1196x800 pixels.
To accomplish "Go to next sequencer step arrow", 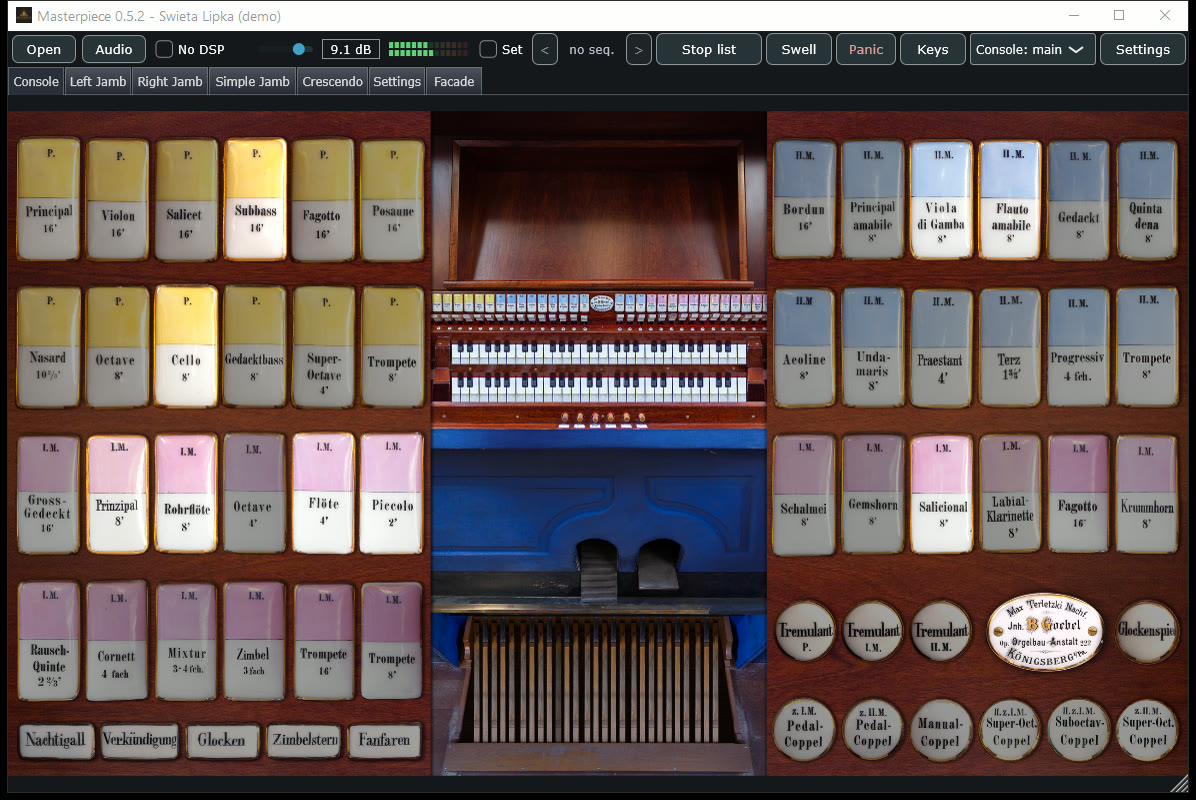I will point(638,50).
